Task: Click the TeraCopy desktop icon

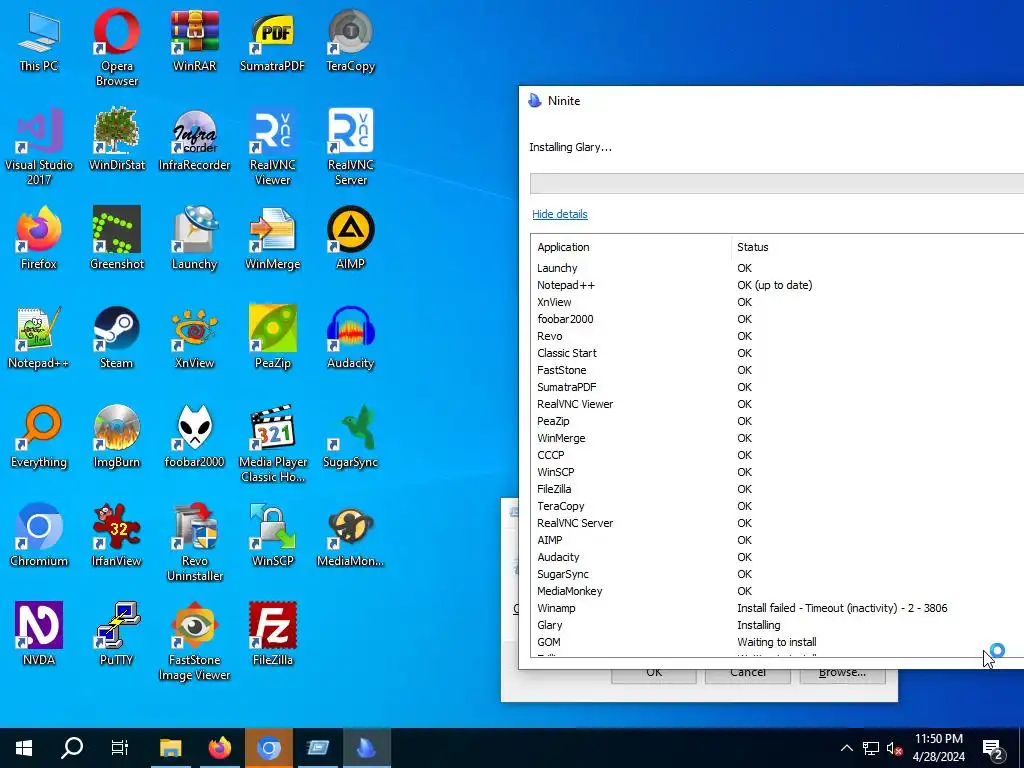Action: coord(351,40)
